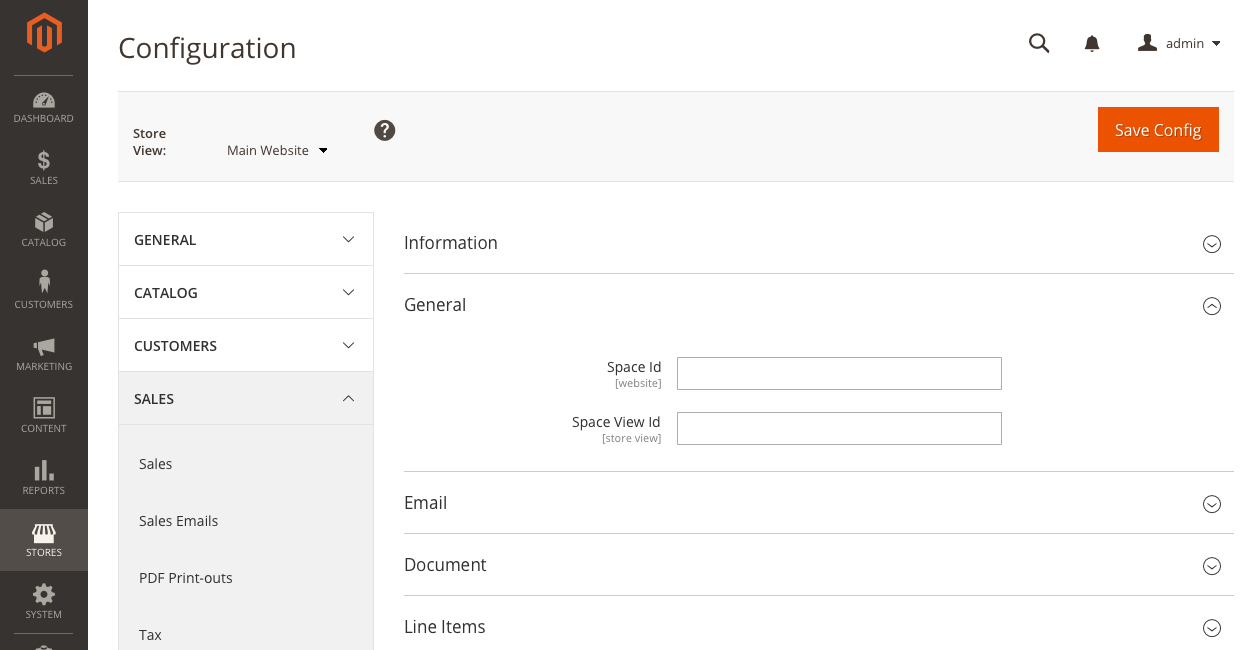Open the Dashboard from the sidebar
The width and height of the screenshot is (1260, 650).
click(x=43, y=107)
